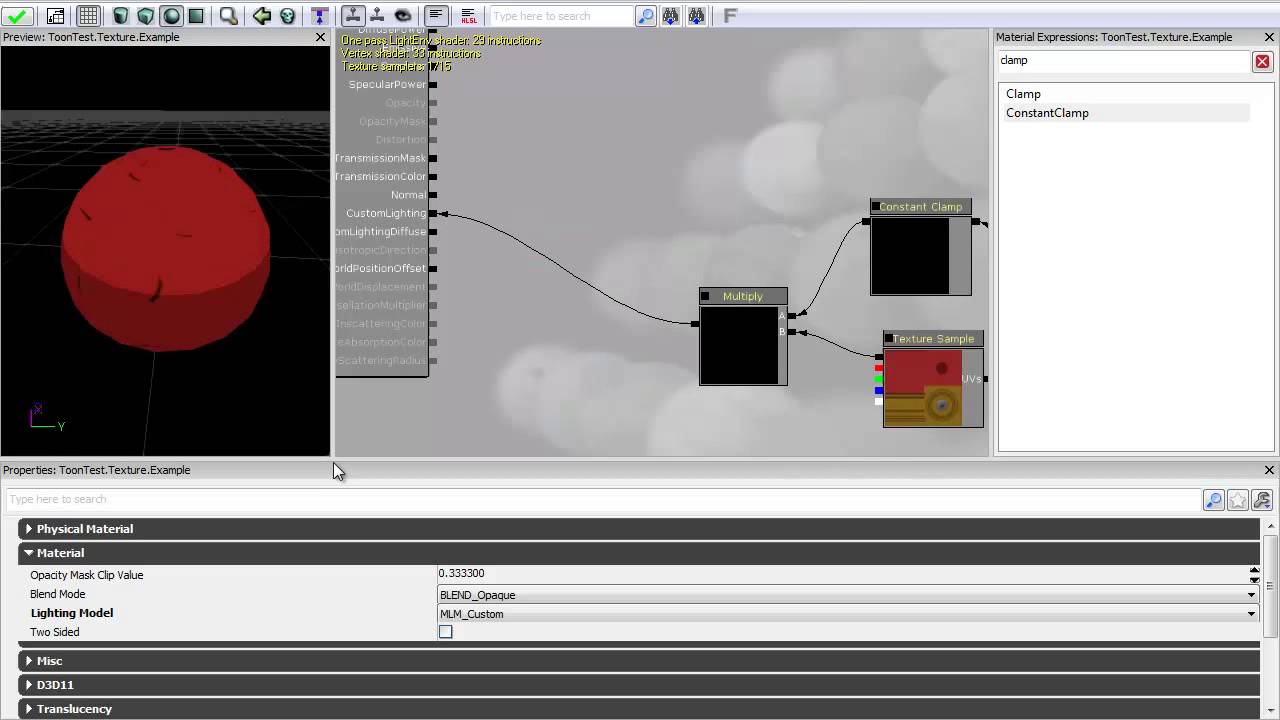
Task: Click the CustomLighting input connector
Action: [x=433, y=213]
